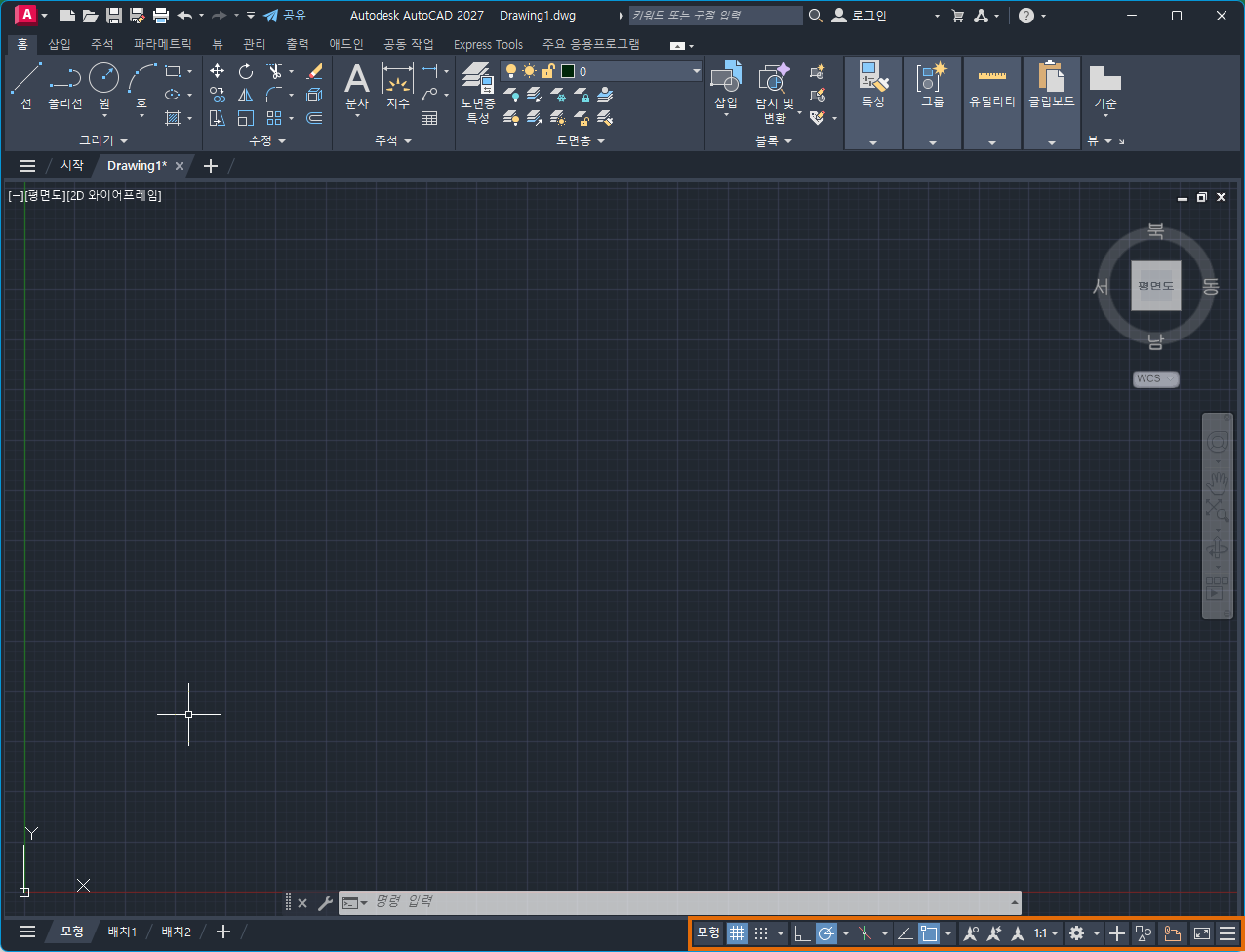
Task: Switch to the 출력 ribbon tab
Action: click(x=298, y=44)
